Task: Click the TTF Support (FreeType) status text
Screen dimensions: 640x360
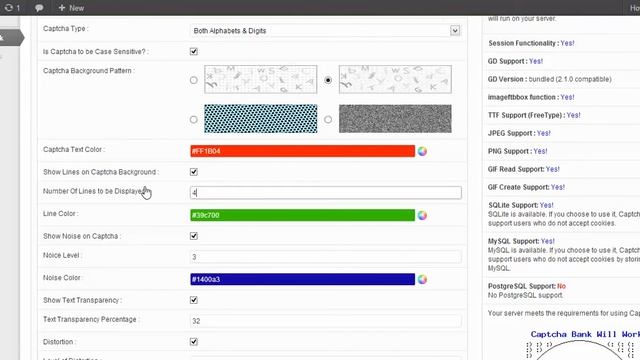Action: [x=534, y=115]
